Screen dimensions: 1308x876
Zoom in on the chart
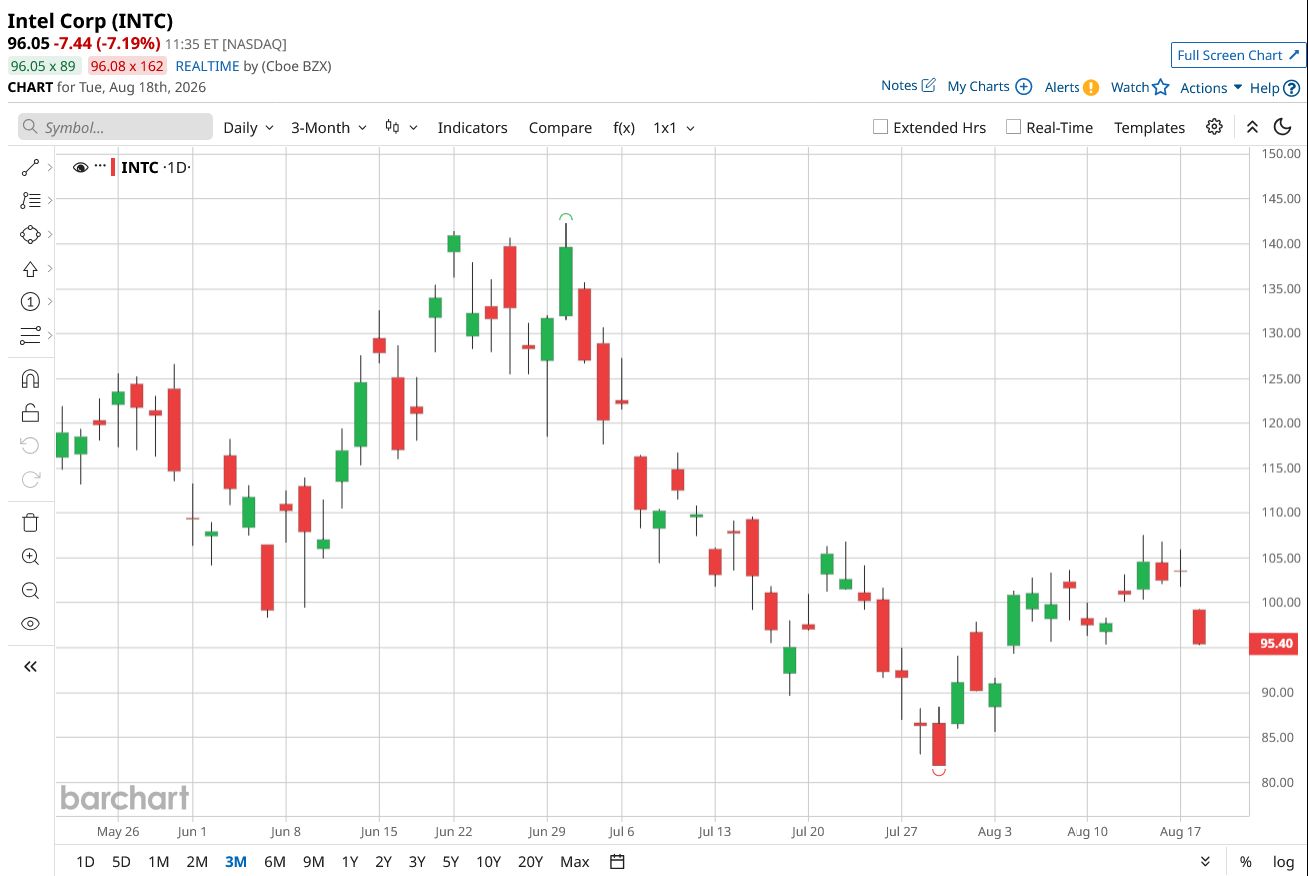click(30, 557)
